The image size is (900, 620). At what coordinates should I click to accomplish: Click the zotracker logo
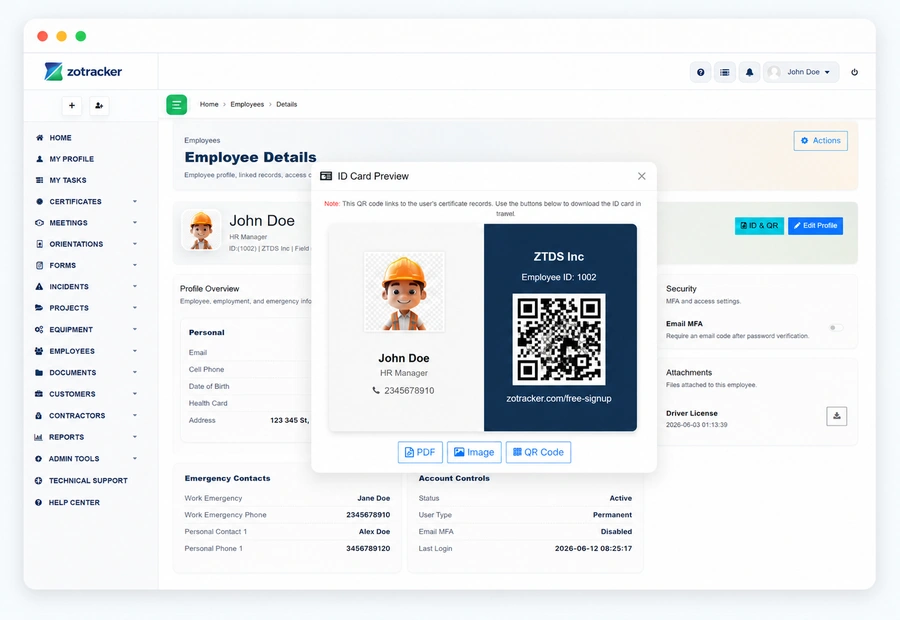83,72
